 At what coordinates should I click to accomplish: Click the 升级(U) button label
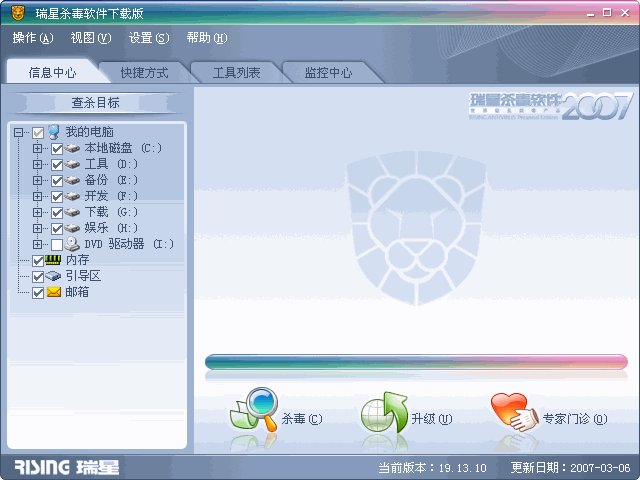click(x=431, y=418)
